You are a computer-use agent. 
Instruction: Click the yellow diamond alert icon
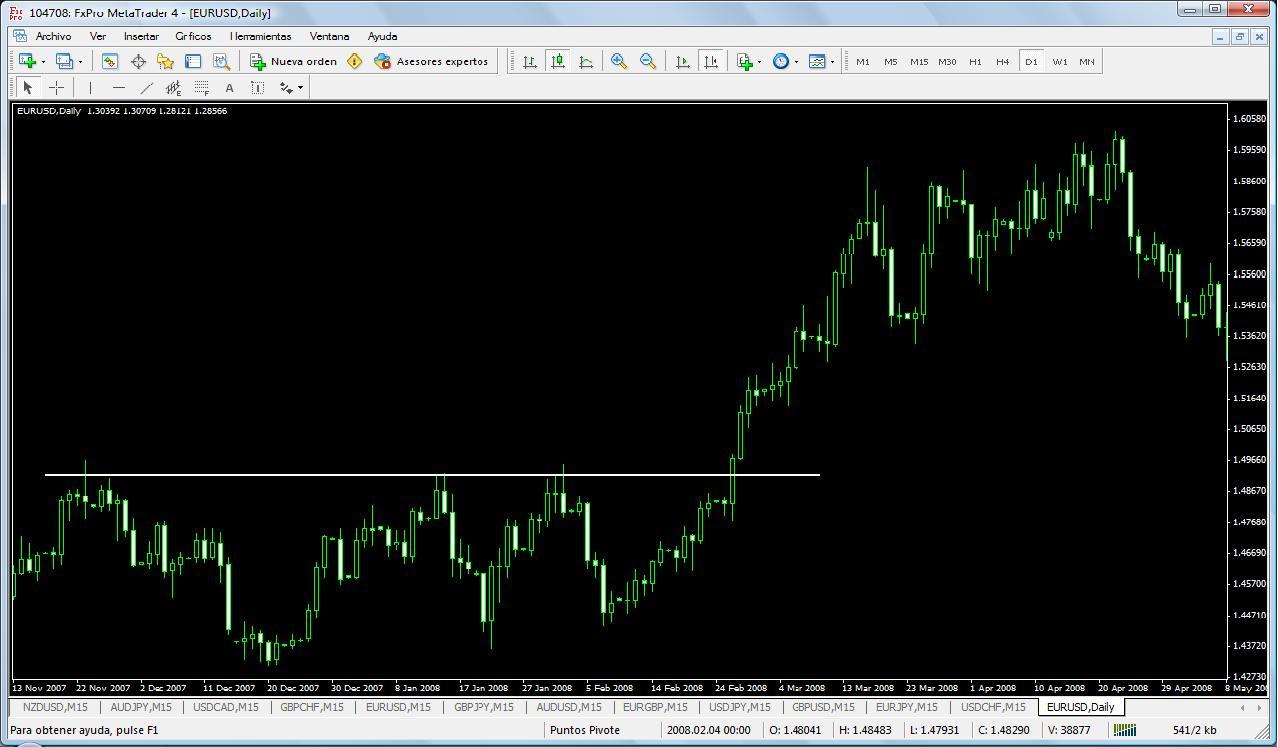(354, 61)
